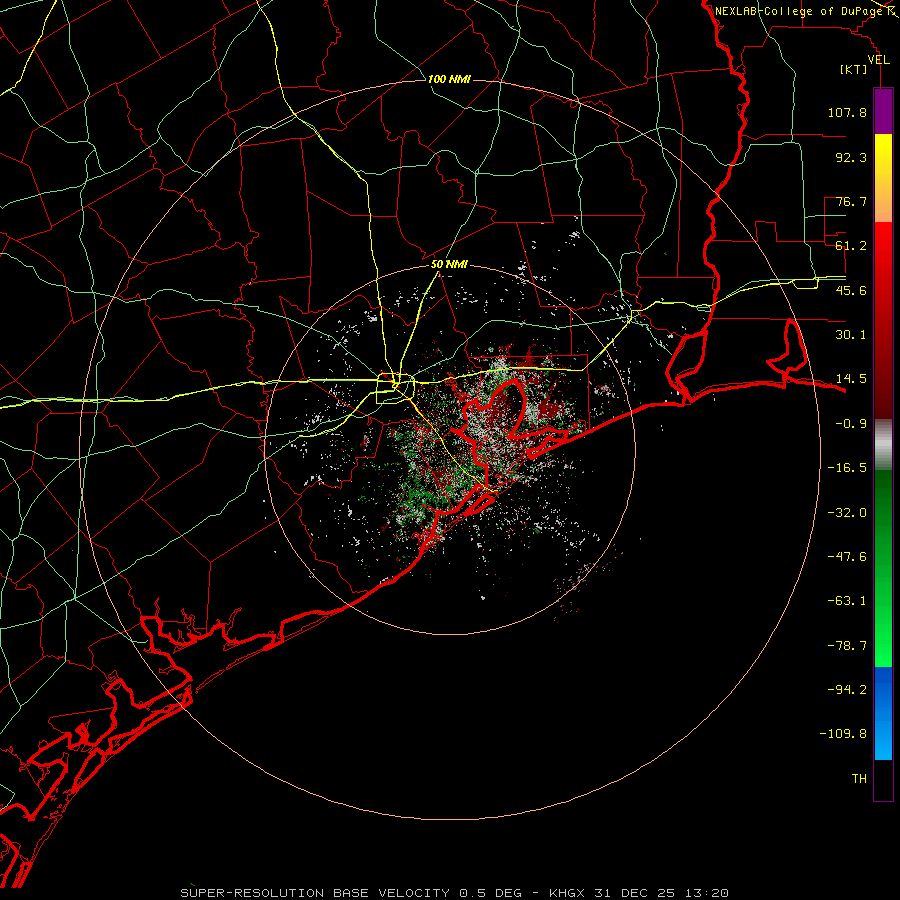Screen dimensions: 900x900
Task: Click the -16.5 velocity legend value
Action: pyautogui.click(x=847, y=468)
